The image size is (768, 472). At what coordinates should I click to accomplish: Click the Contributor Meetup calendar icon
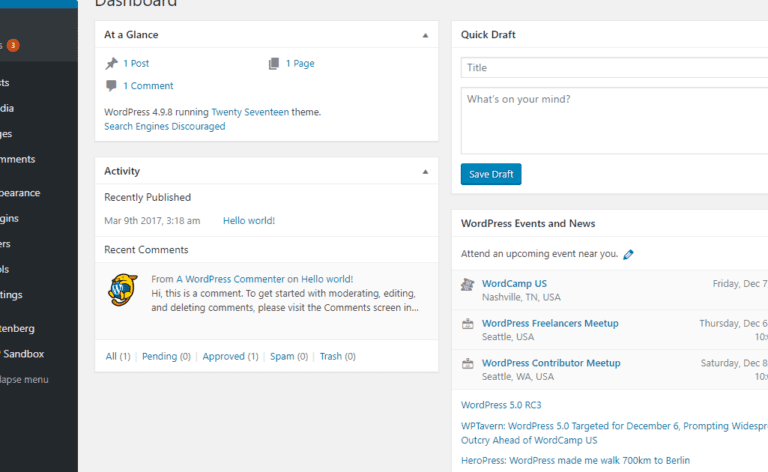(467, 364)
